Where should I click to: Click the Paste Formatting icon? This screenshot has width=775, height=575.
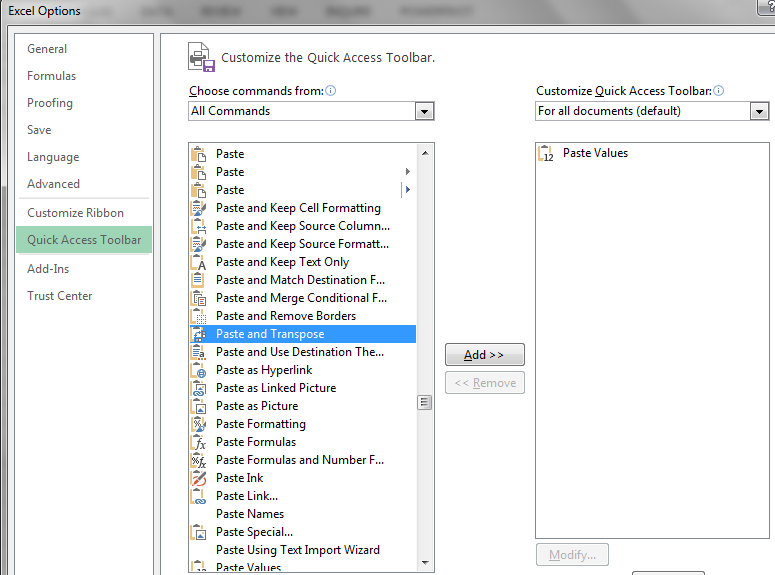point(199,424)
